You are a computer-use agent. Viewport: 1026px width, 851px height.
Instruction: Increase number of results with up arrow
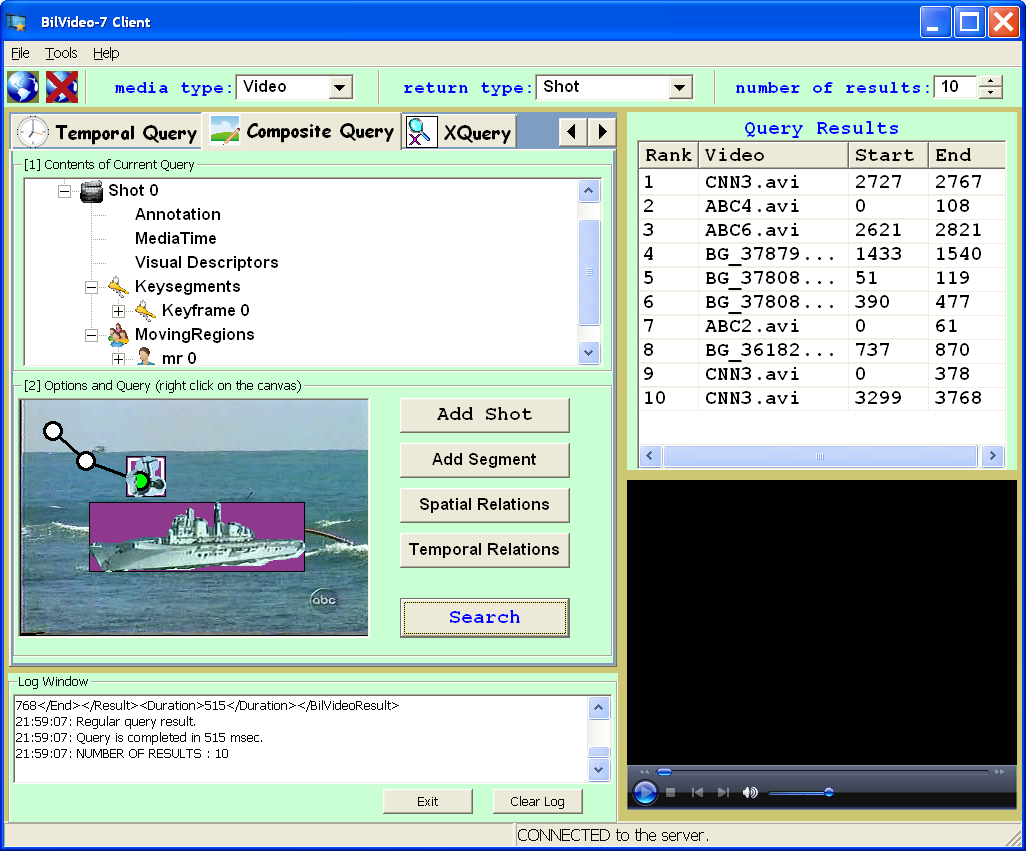(x=990, y=82)
